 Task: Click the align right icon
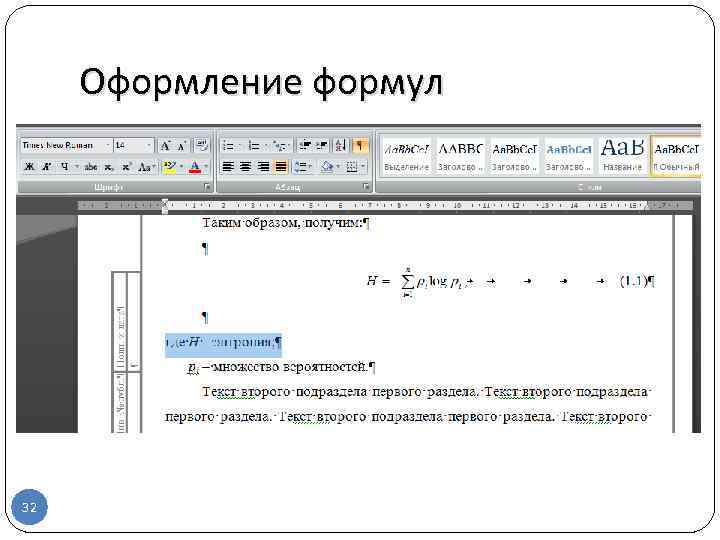(263, 167)
